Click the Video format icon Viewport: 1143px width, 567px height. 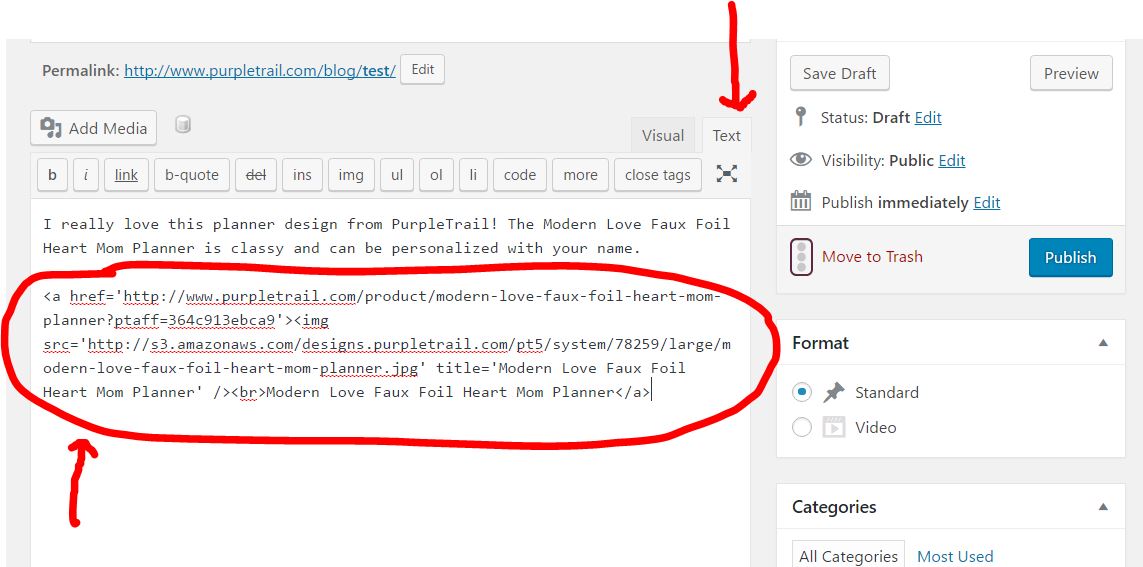pyautogui.click(x=833, y=427)
